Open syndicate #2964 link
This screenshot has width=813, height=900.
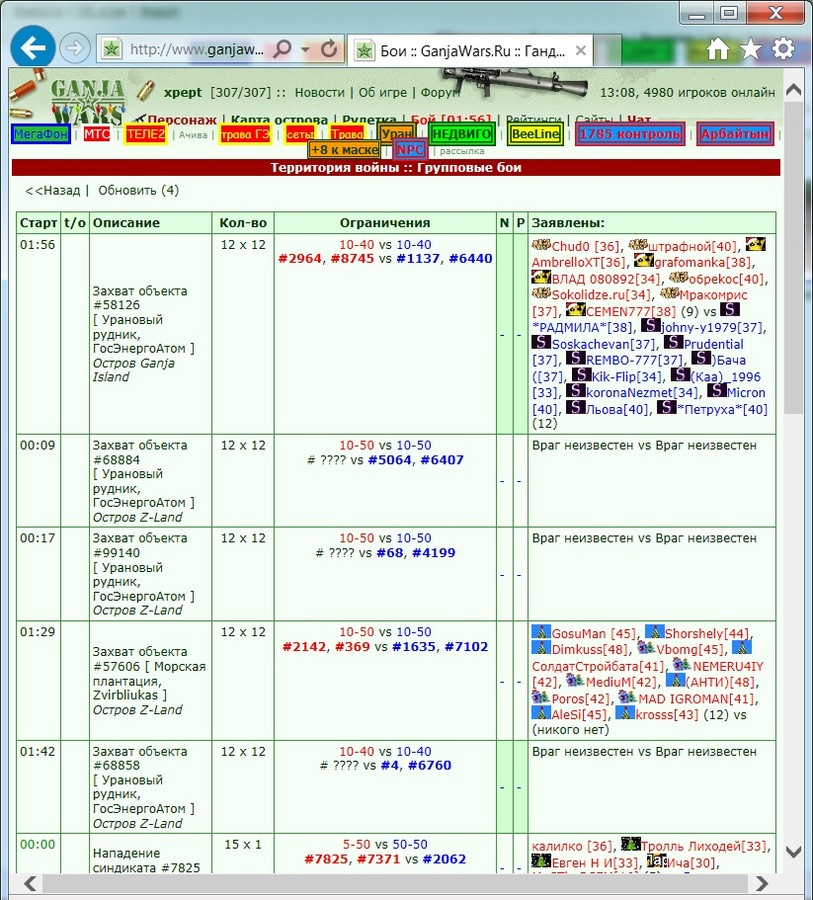pyautogui.click(x=301, y=259)
